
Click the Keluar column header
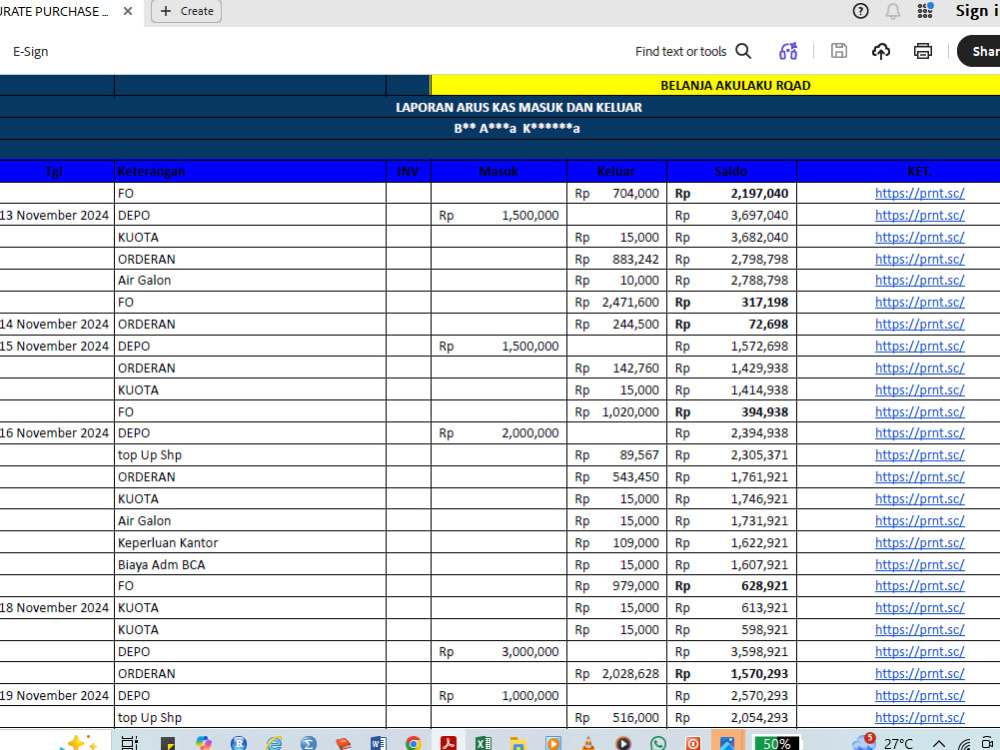pos(617,171)
